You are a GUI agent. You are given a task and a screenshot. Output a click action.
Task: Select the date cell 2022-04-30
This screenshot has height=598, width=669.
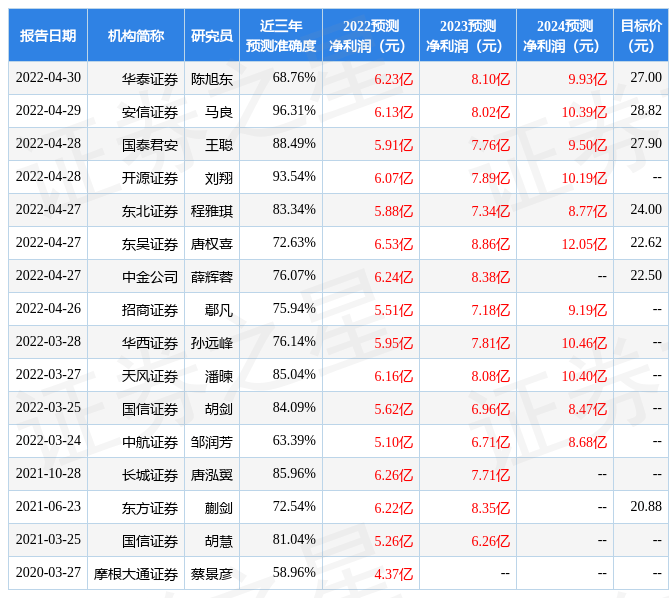pos(48,78)
